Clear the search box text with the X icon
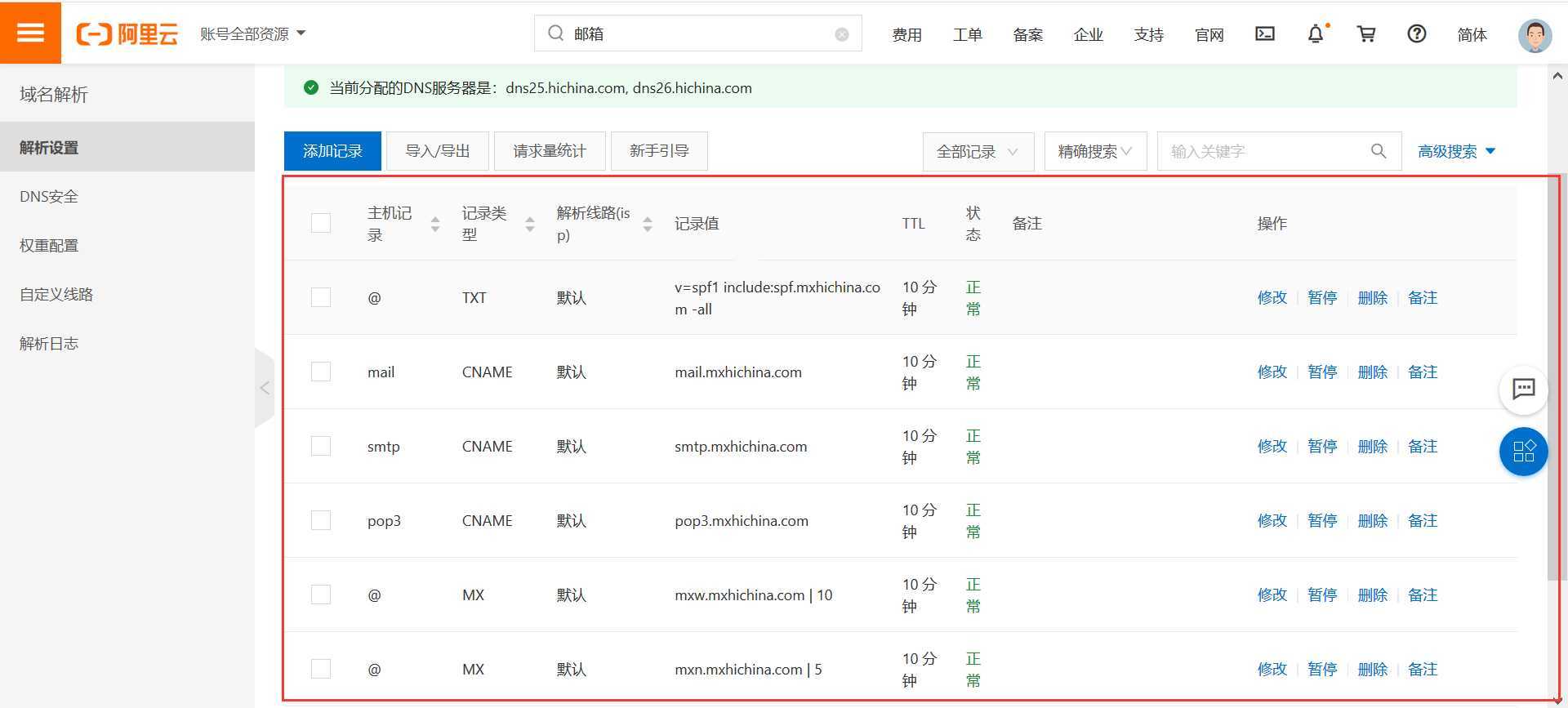 pos(842,34)
